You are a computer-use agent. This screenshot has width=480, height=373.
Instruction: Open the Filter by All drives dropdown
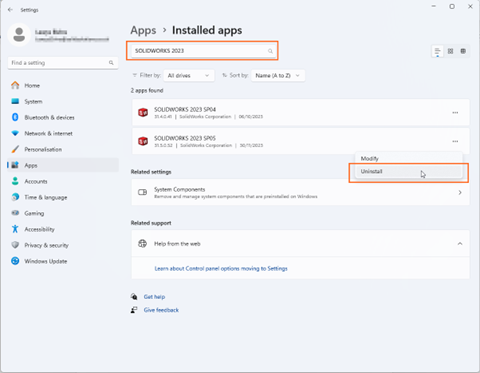click(189, 76)
